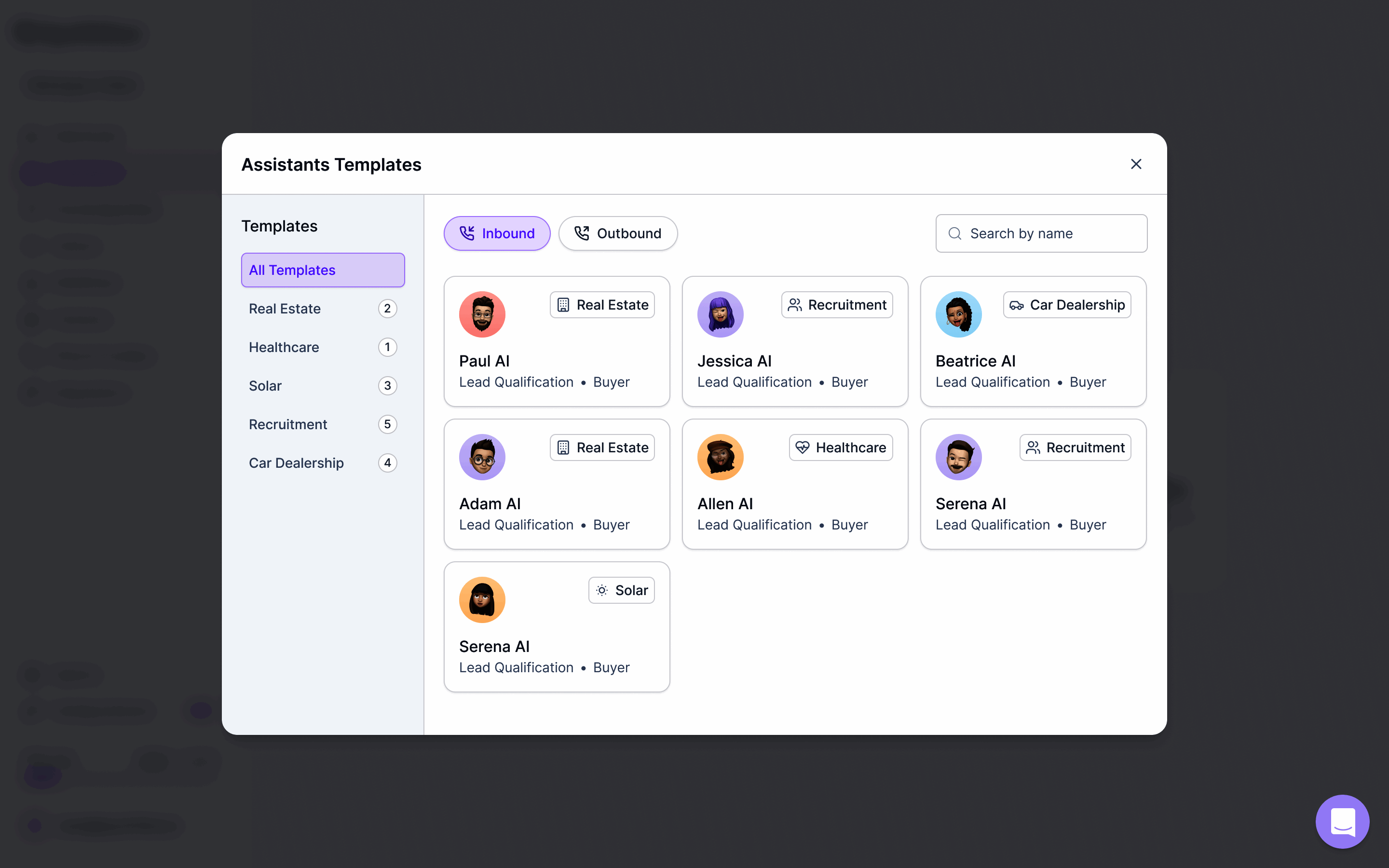The height and width of the screenshot is (868, 1389).
Task: Click the Car Dealership tag on Beatrice AI
Action: (1067, 305)
